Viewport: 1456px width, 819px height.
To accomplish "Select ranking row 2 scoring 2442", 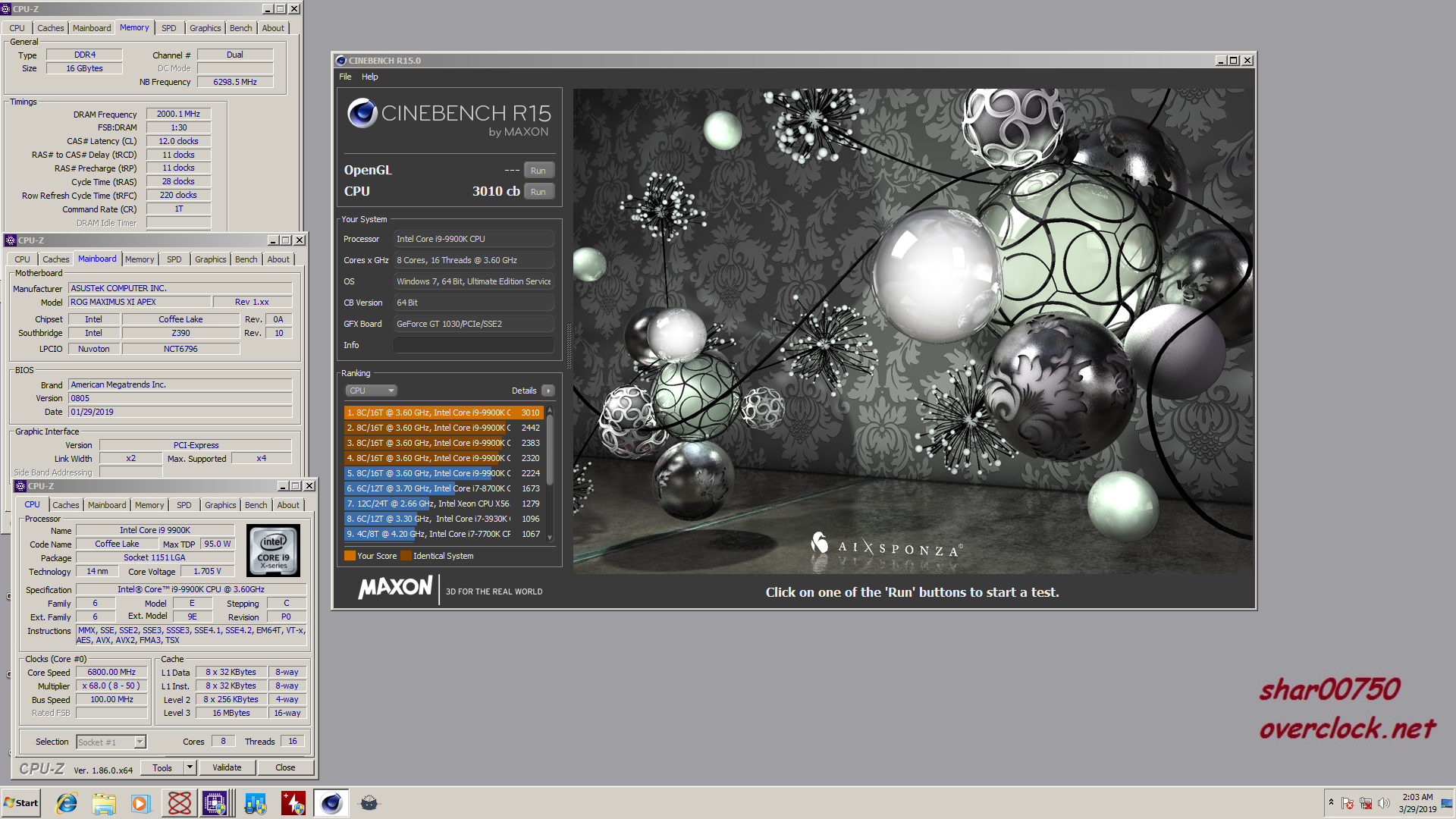I will pyautogui.click(x=444, y=428).
